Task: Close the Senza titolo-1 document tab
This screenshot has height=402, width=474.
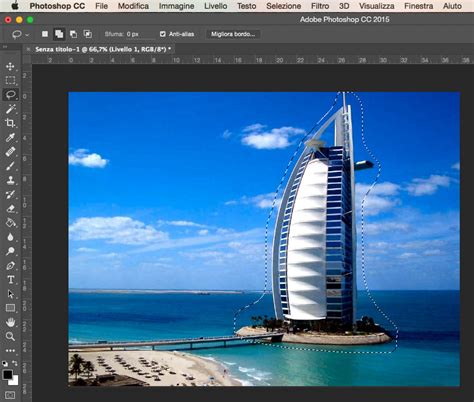Action: coord(28,49)
